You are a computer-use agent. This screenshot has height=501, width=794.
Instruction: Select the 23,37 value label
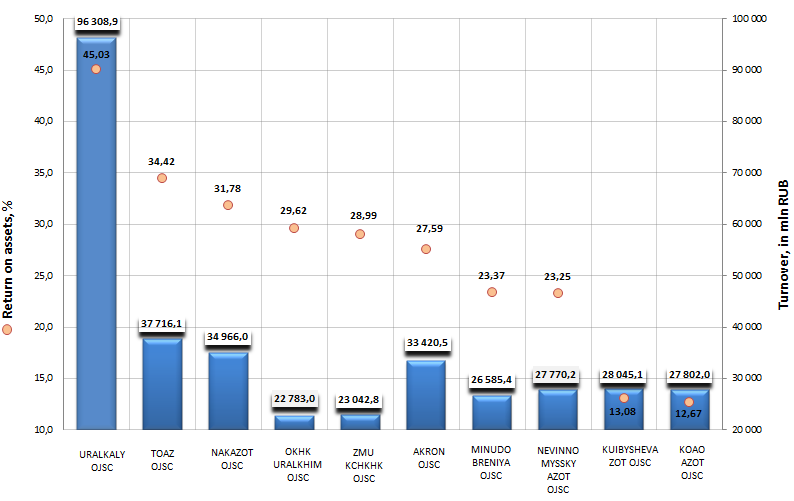click(x=491, y=276)
